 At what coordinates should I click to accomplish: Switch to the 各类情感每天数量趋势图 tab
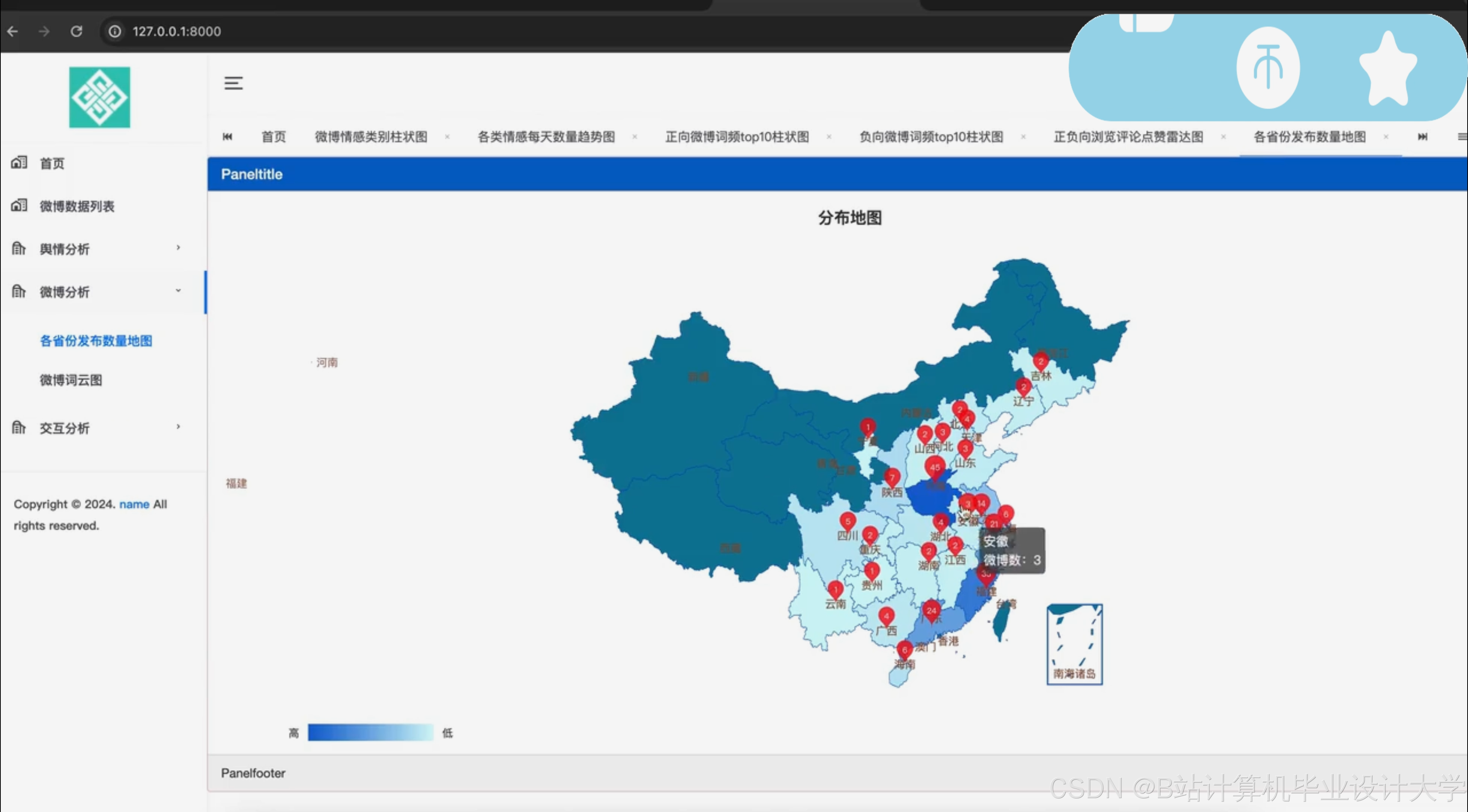click(546, 137)
